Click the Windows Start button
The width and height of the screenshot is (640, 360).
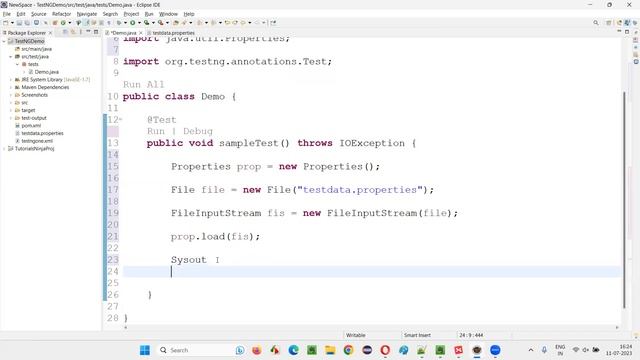[144, 350]
